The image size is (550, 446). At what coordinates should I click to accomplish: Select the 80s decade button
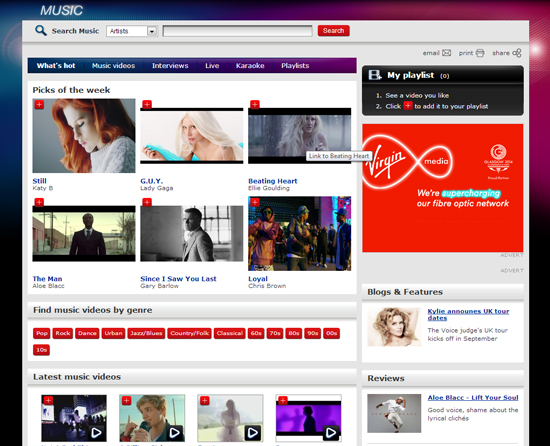pos(294,333)
